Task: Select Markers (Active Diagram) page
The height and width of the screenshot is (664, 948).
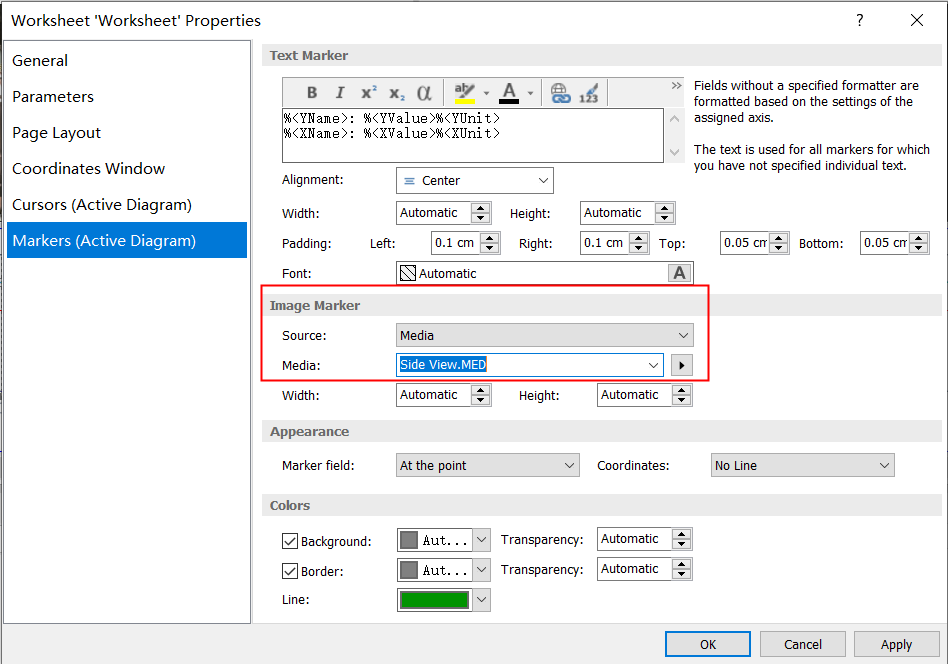Action: tap(127, 240)
